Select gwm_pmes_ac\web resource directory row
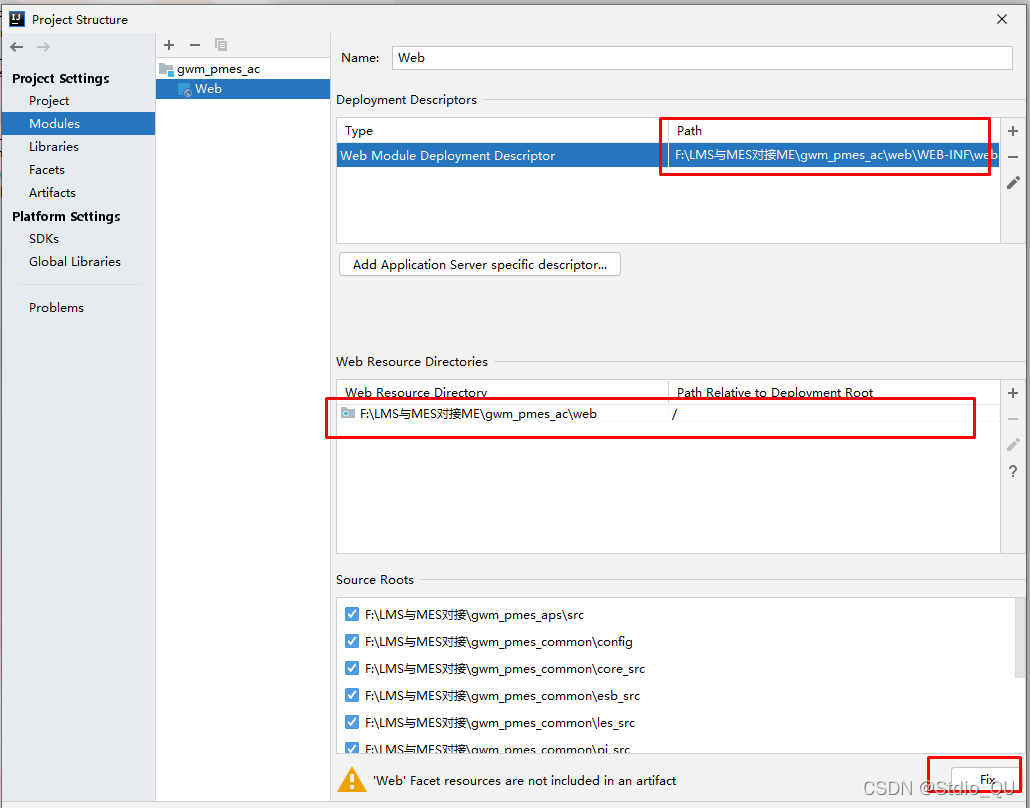Screen dimensions: 1030x808 point(668,413)
